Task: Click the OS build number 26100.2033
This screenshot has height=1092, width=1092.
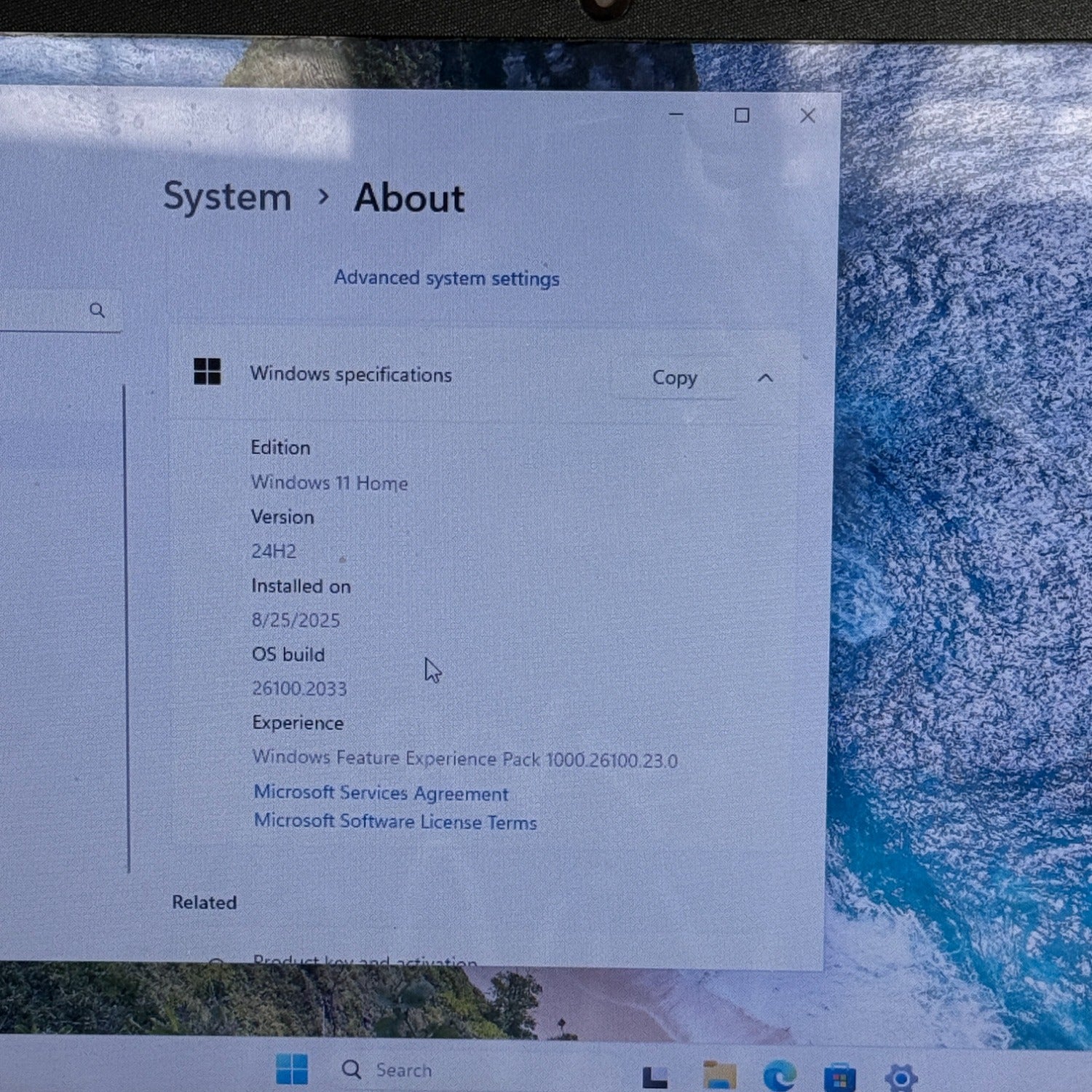Action: (x=299, y=688)
